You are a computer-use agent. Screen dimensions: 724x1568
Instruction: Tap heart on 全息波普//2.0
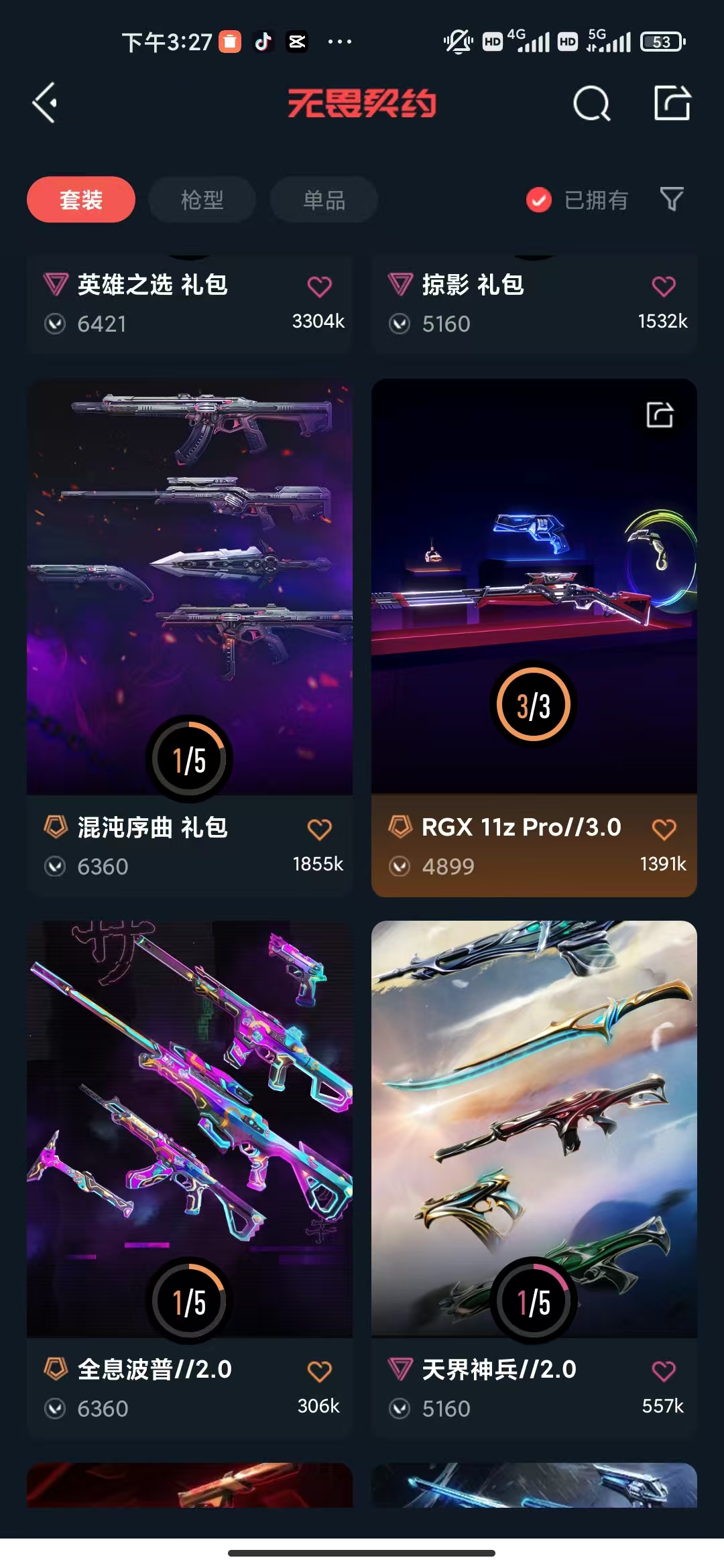tap(320, 1372)
